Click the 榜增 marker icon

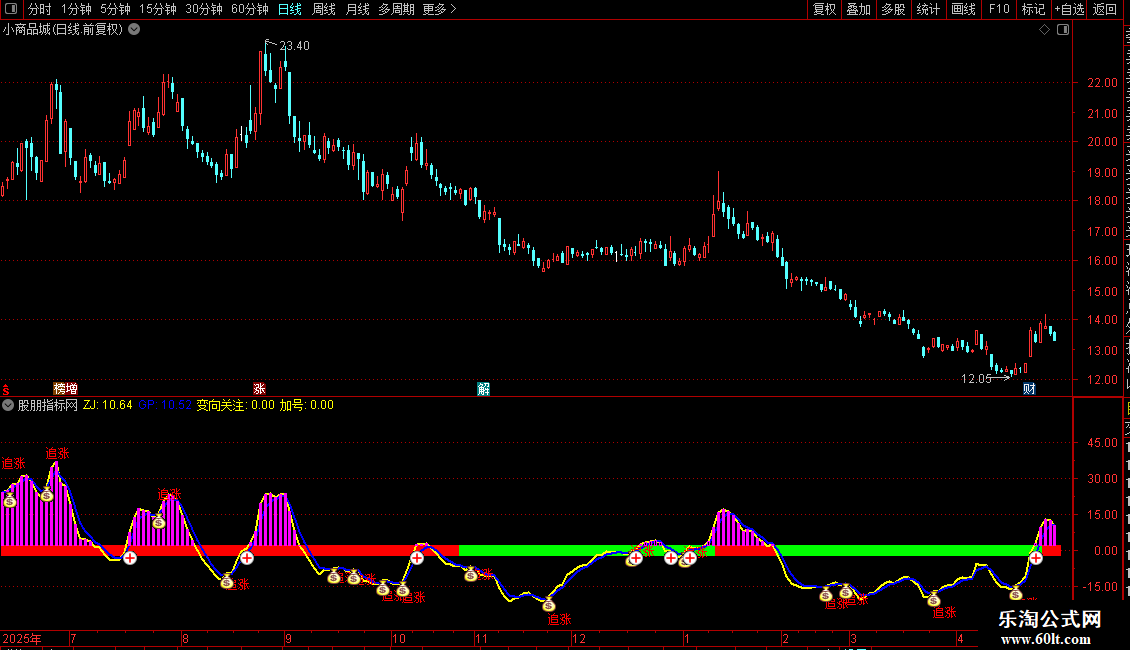coord(66,389)
